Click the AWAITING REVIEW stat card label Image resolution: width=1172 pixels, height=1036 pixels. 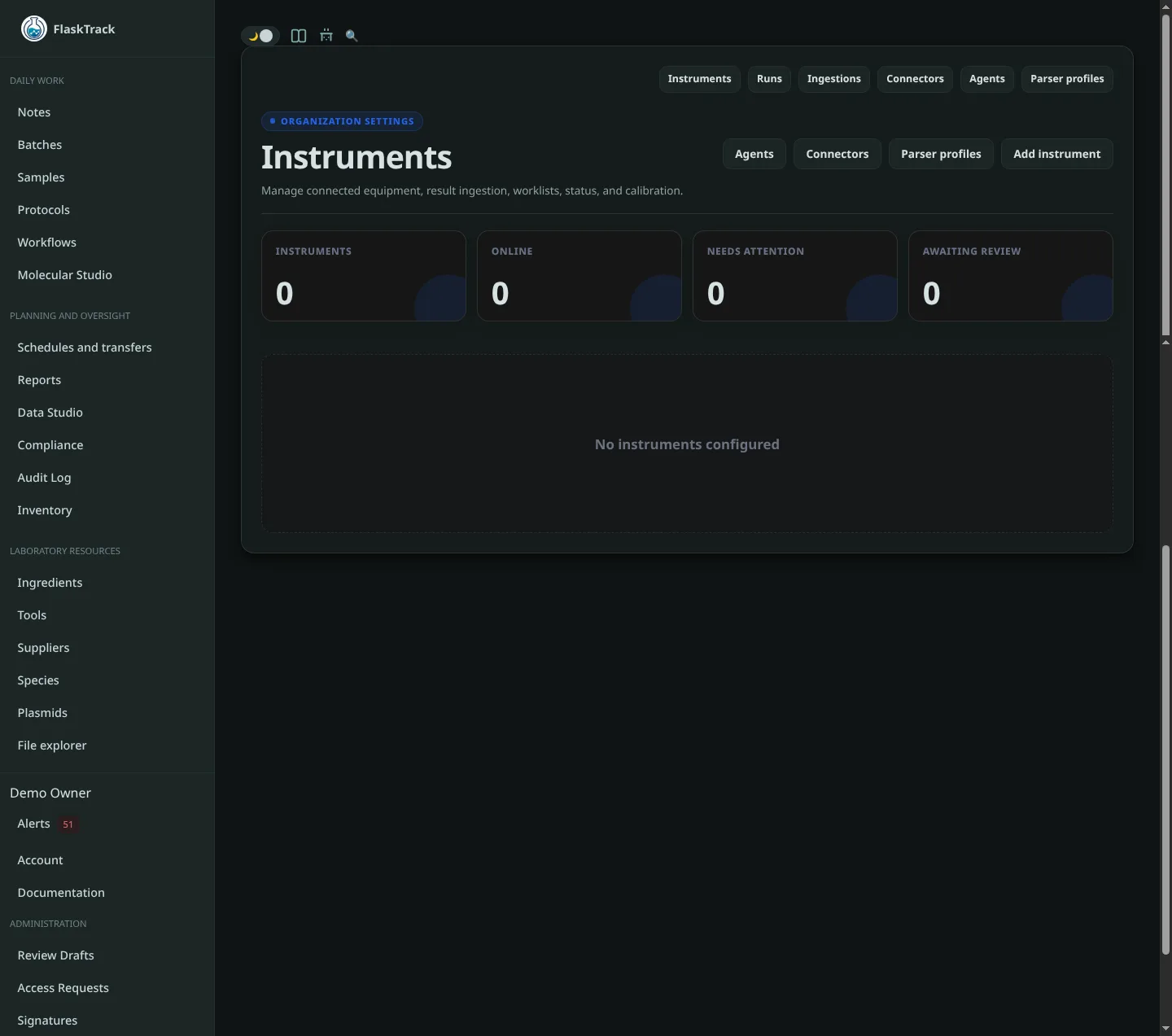[x=972, y=251]
